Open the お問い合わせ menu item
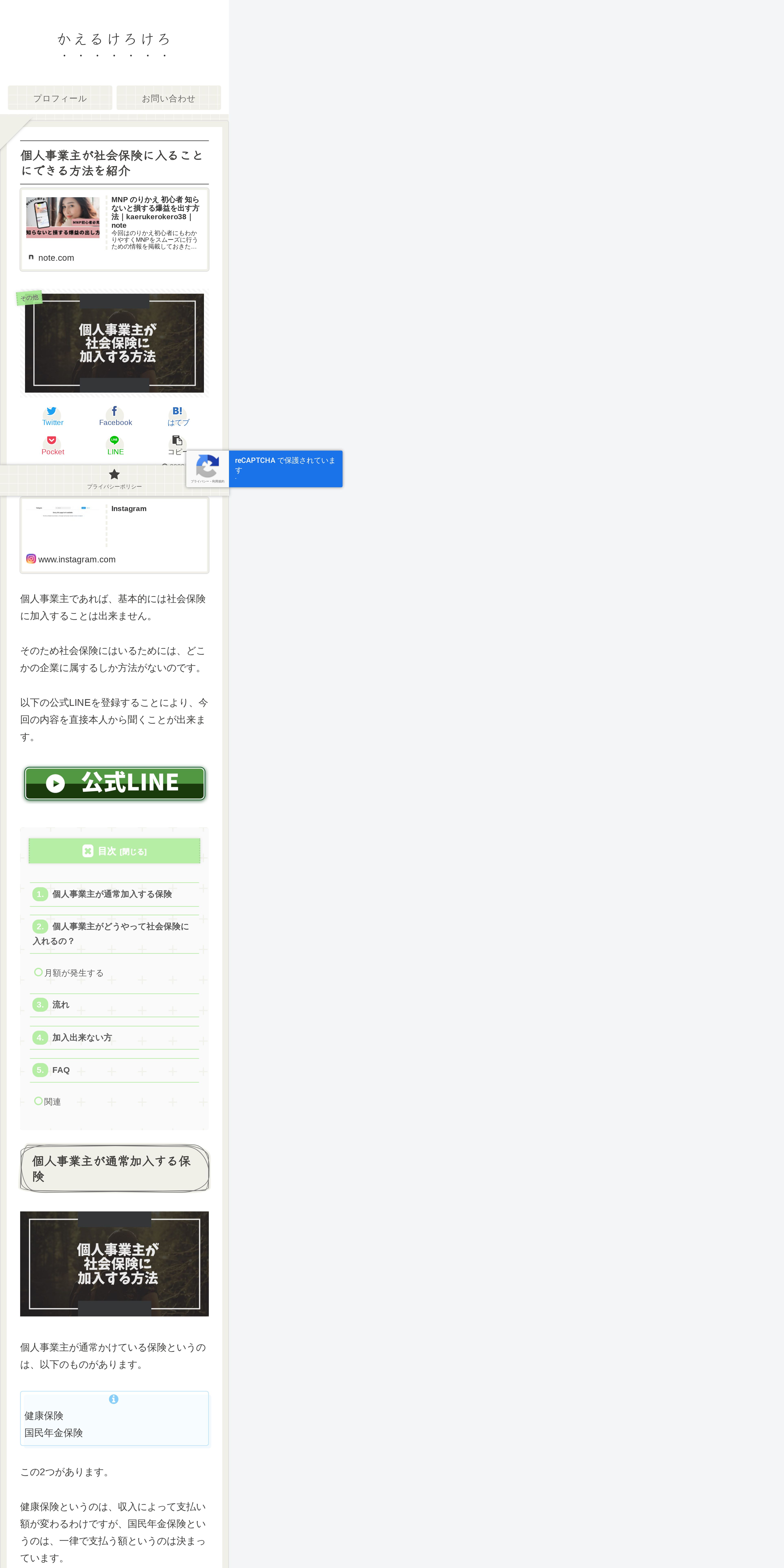 (169, 98)
